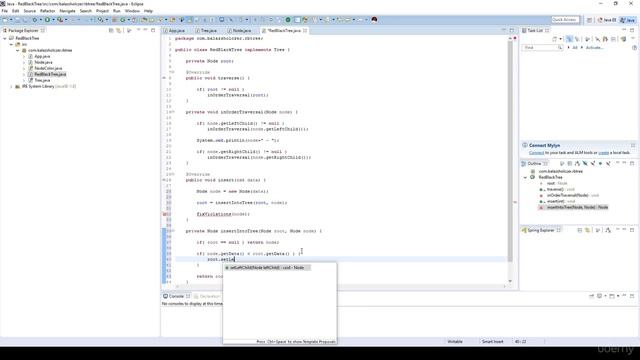Switch to the Java EE perspective

(x=607, y=20)
